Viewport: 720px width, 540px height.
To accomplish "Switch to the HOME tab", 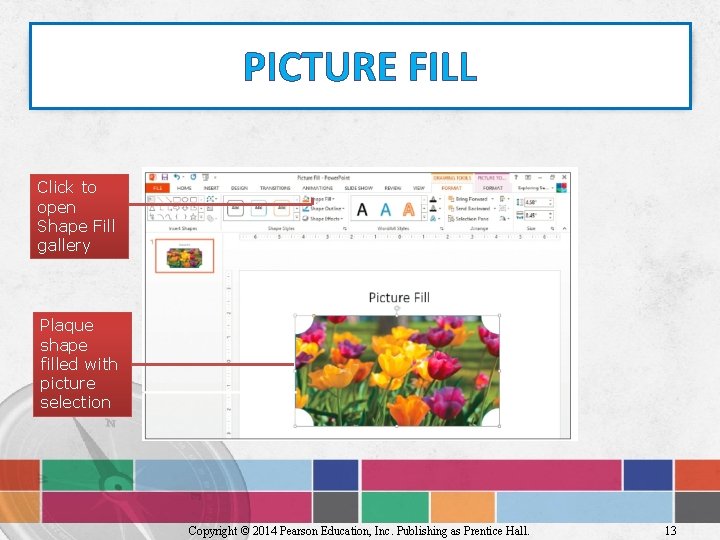I will [184, 188].
